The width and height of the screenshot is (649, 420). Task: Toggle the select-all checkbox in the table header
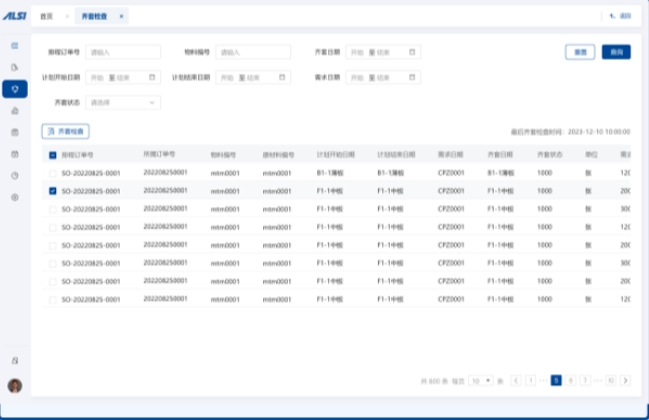pyautogui.click(x=53, y=155)
